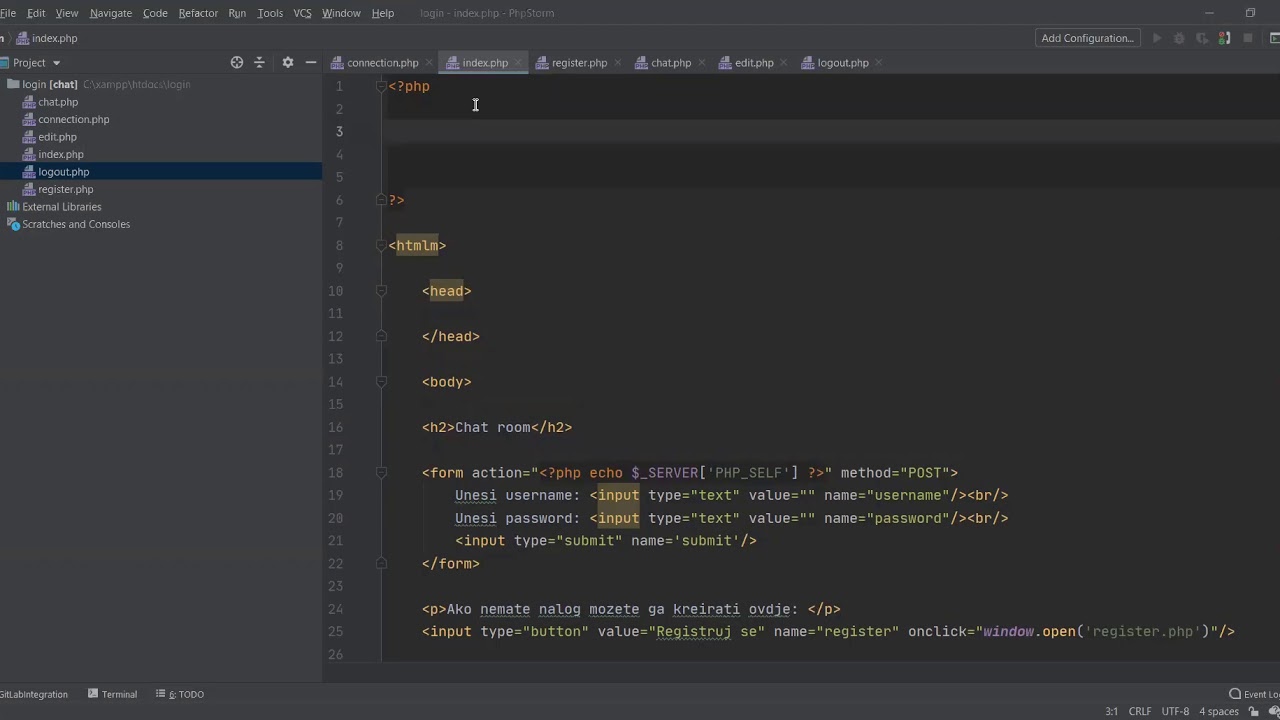Close the logout.php tab
Image resolution: width=1280 pixels, height=720 pixels.
(x=878, y=63)
